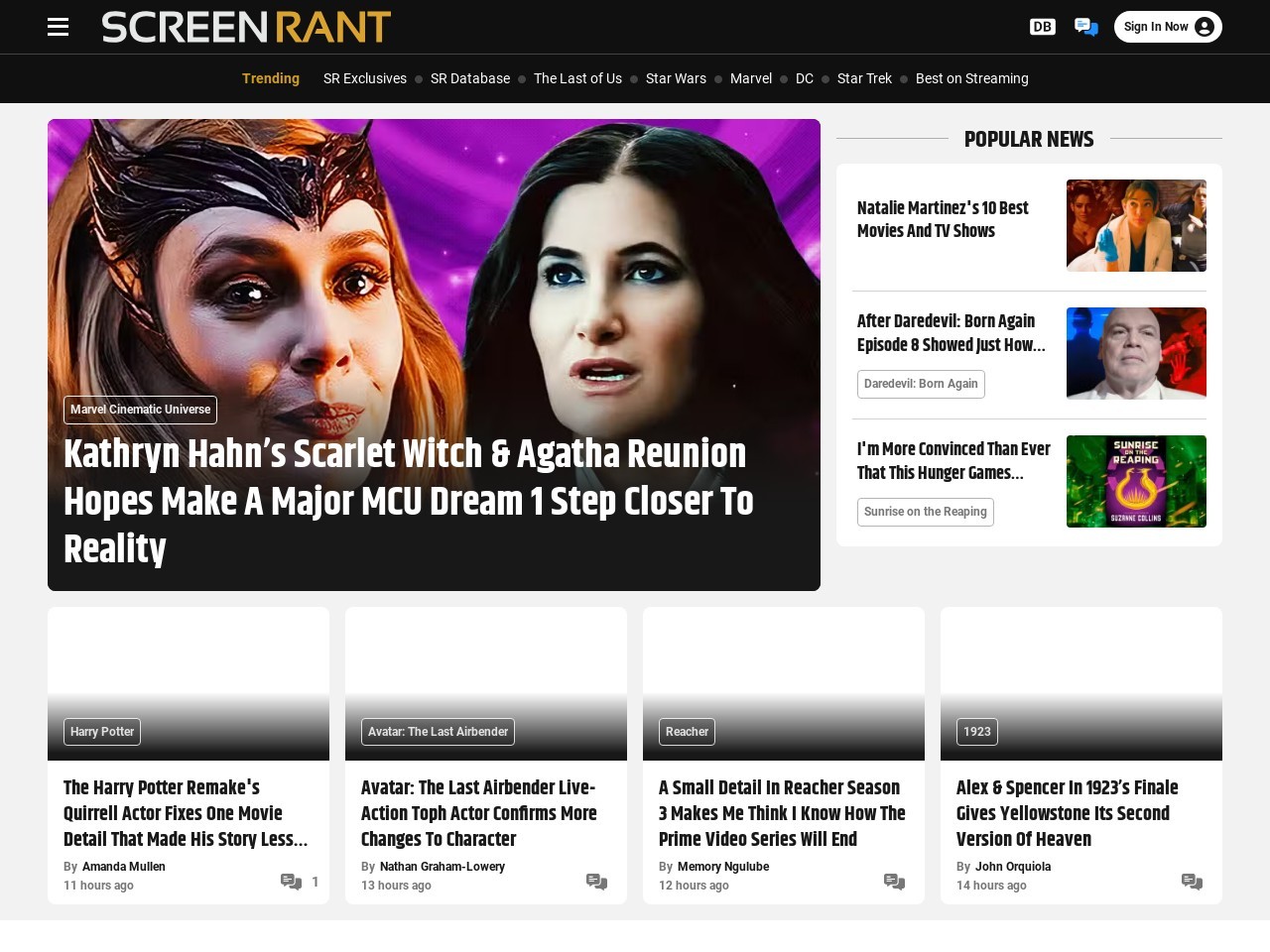
Task: Open the DB database icon
Action: coord(1042,27)
